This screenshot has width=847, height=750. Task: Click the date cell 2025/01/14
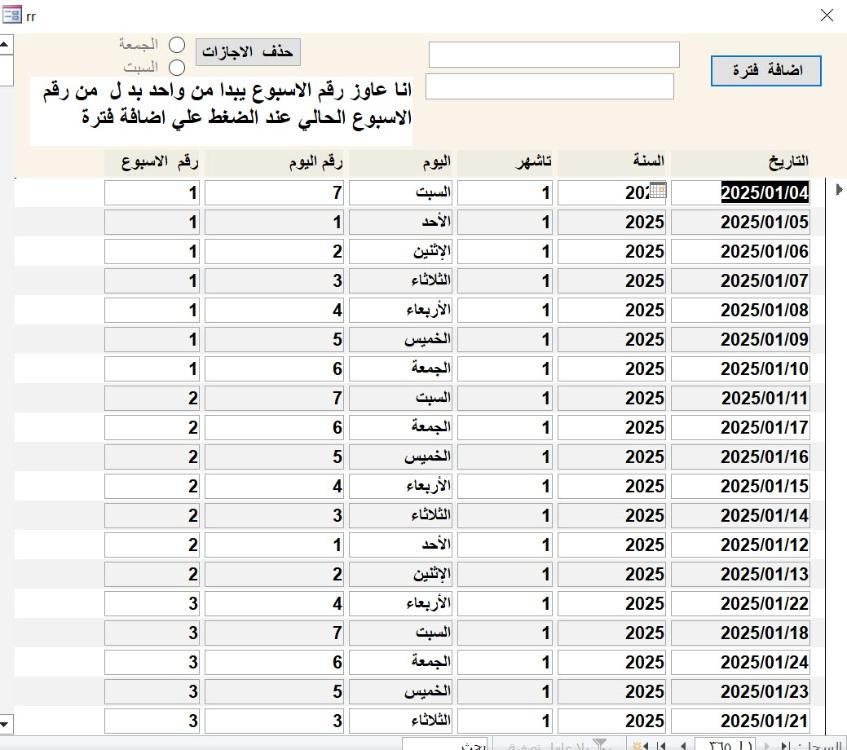(740, 515)
